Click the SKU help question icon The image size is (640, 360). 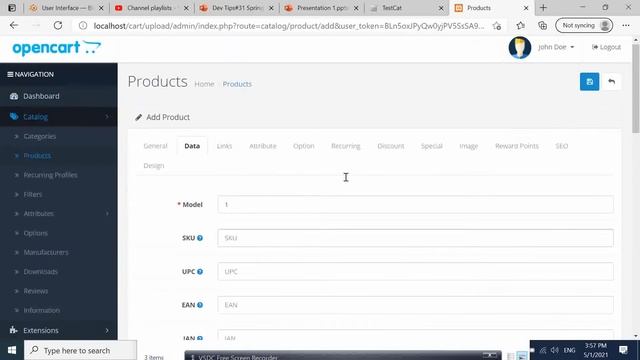(200, 238)
